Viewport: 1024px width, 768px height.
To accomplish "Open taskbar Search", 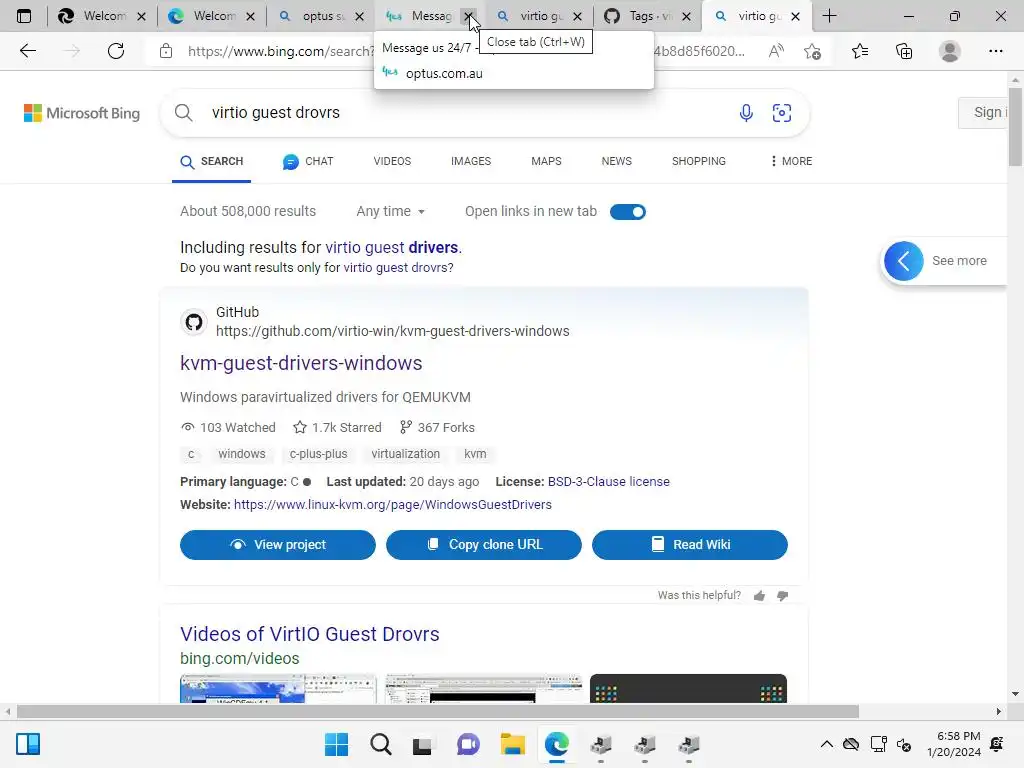I will click(381, 744).
